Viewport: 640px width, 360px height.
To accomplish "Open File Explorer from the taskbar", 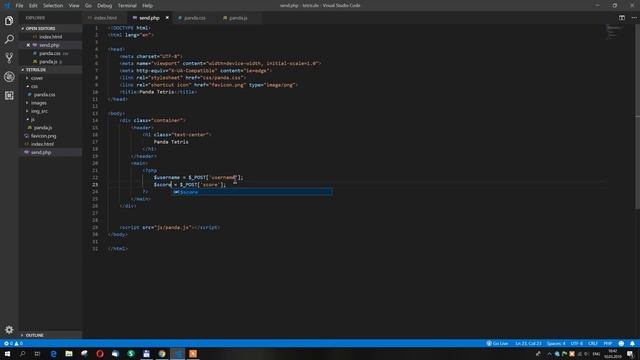I will tap(69, 353).
